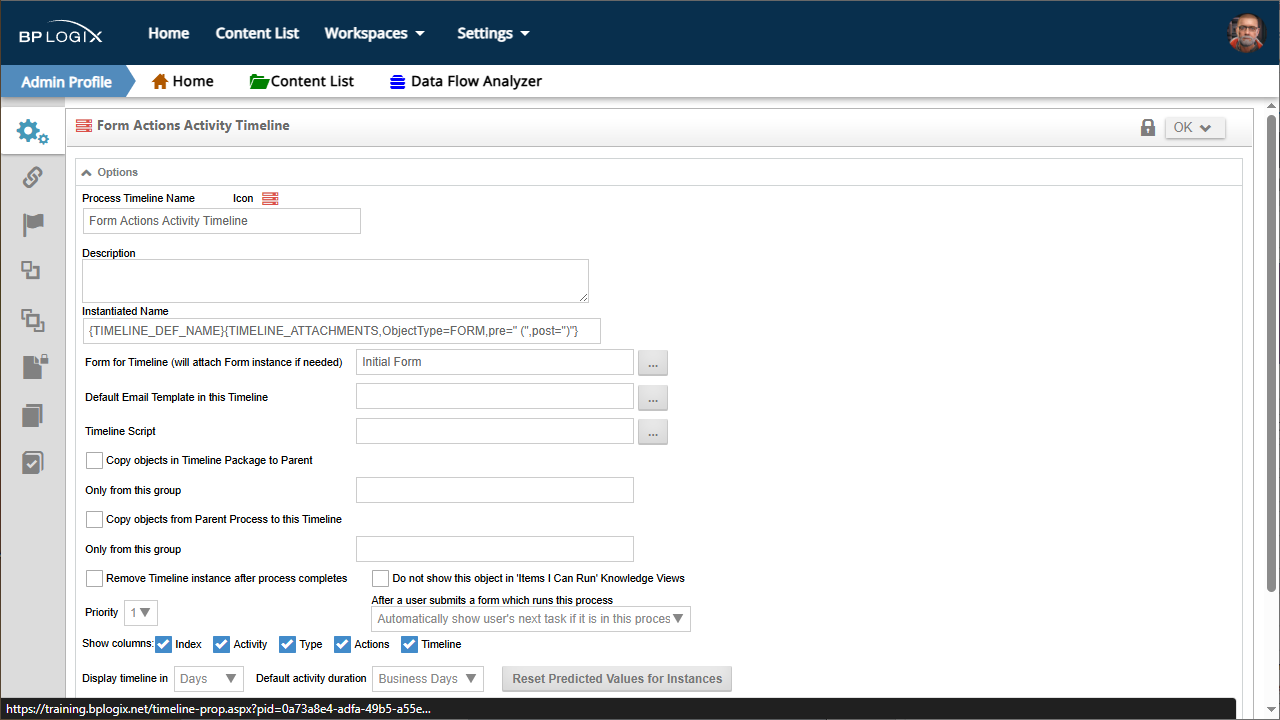The image size is (1280, 720).
Task: Open the OK dropdown button
Action: click(x=1195, y=128)
